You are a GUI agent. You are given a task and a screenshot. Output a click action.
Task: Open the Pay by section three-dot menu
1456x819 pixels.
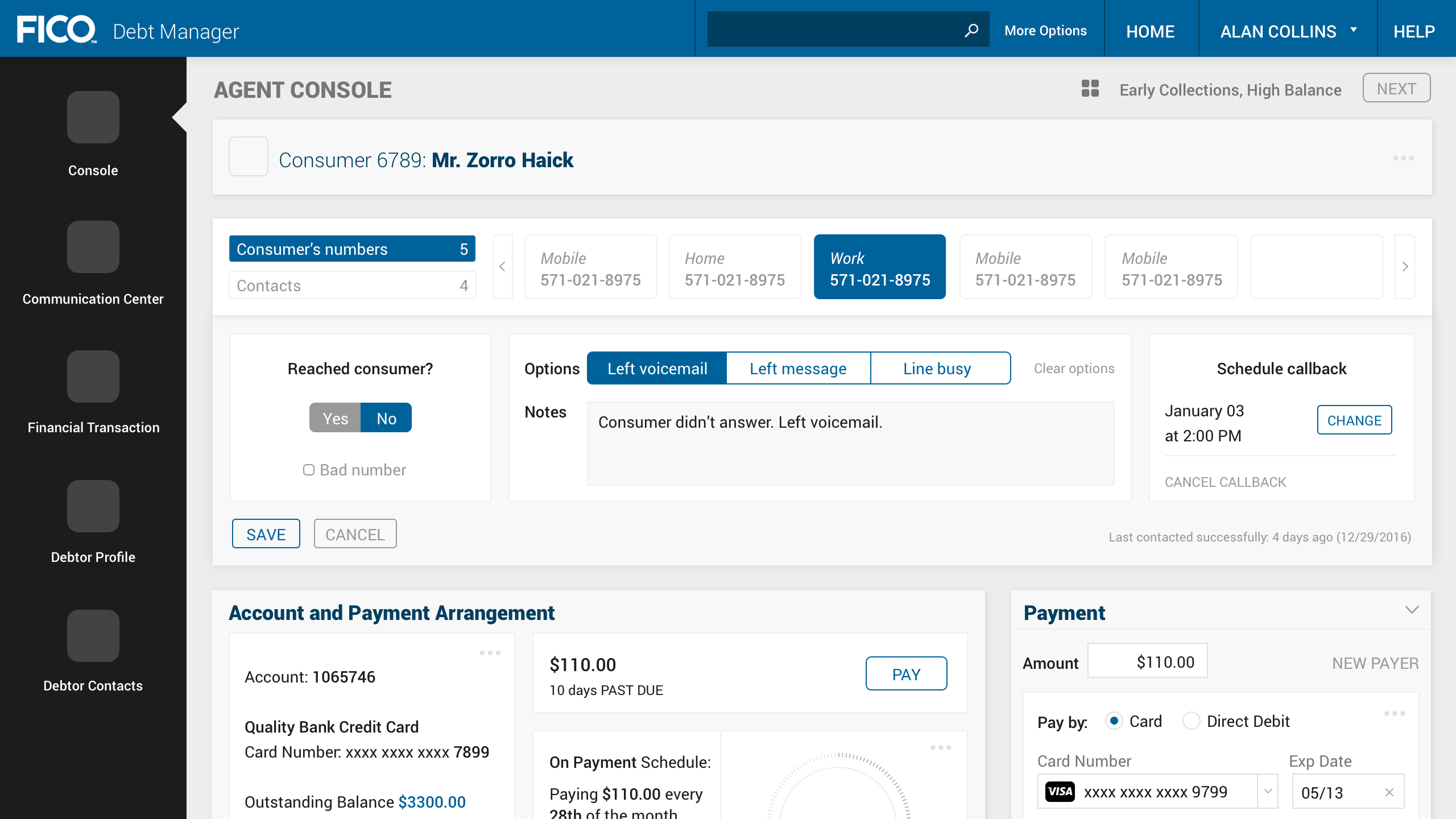[x=1395, y=713]
